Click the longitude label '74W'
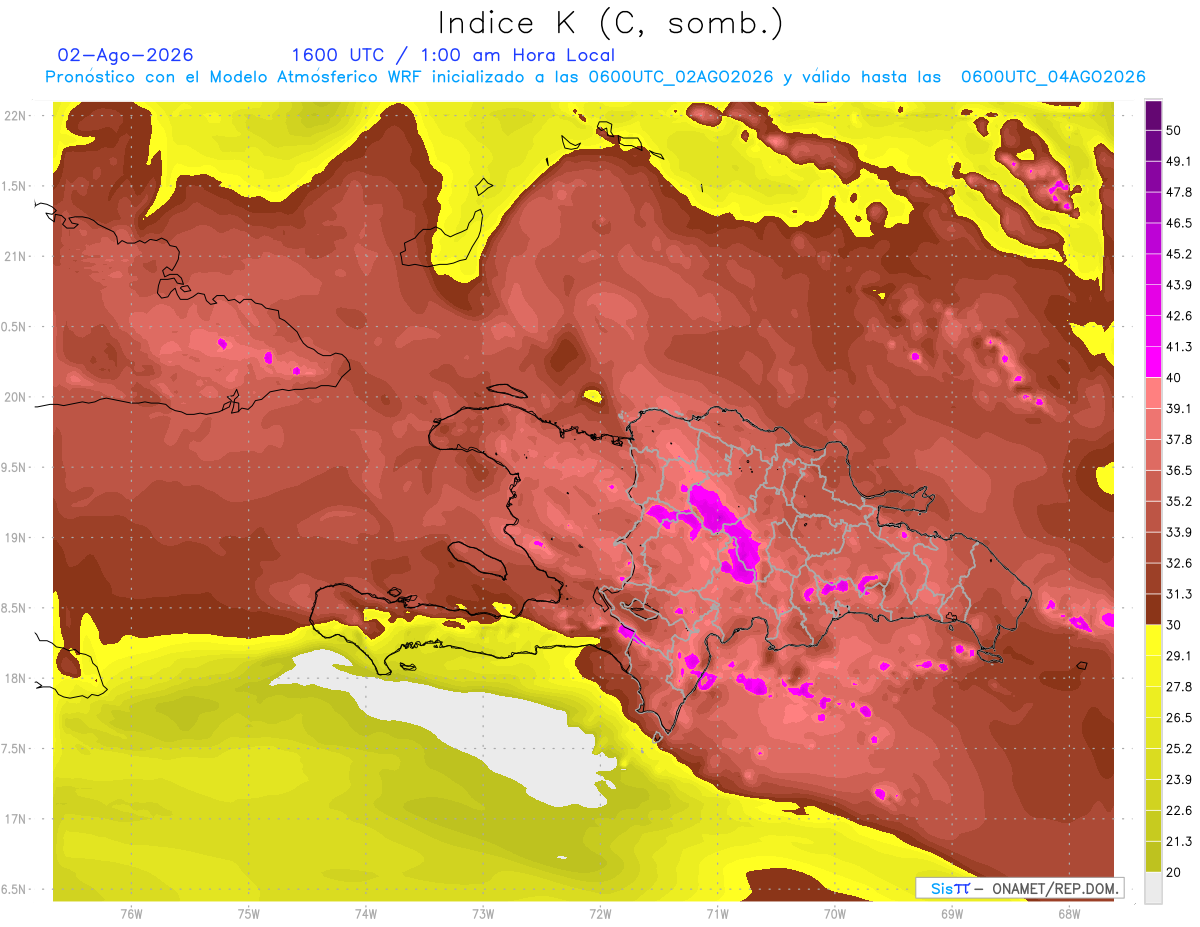The image size is (1200, 927). [x=366, y=914]
